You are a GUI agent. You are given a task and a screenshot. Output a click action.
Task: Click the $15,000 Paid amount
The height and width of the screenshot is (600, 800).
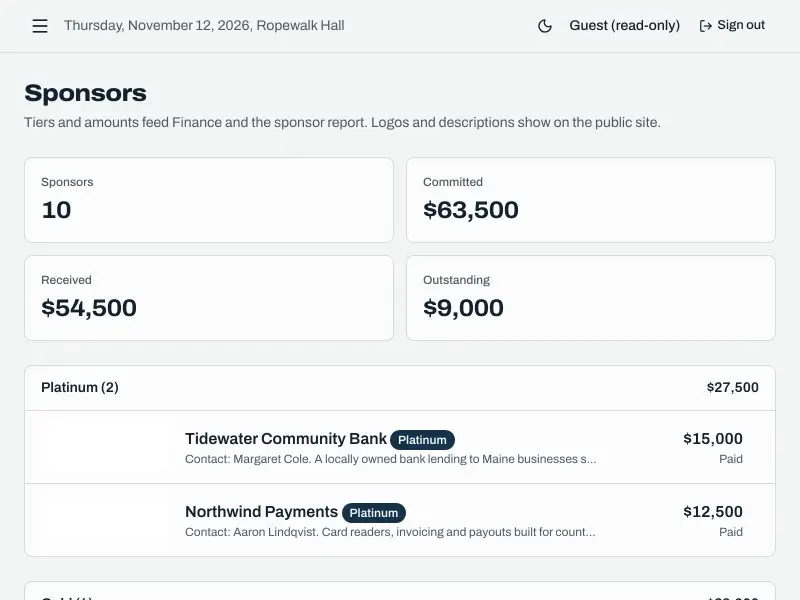(713, 447)
